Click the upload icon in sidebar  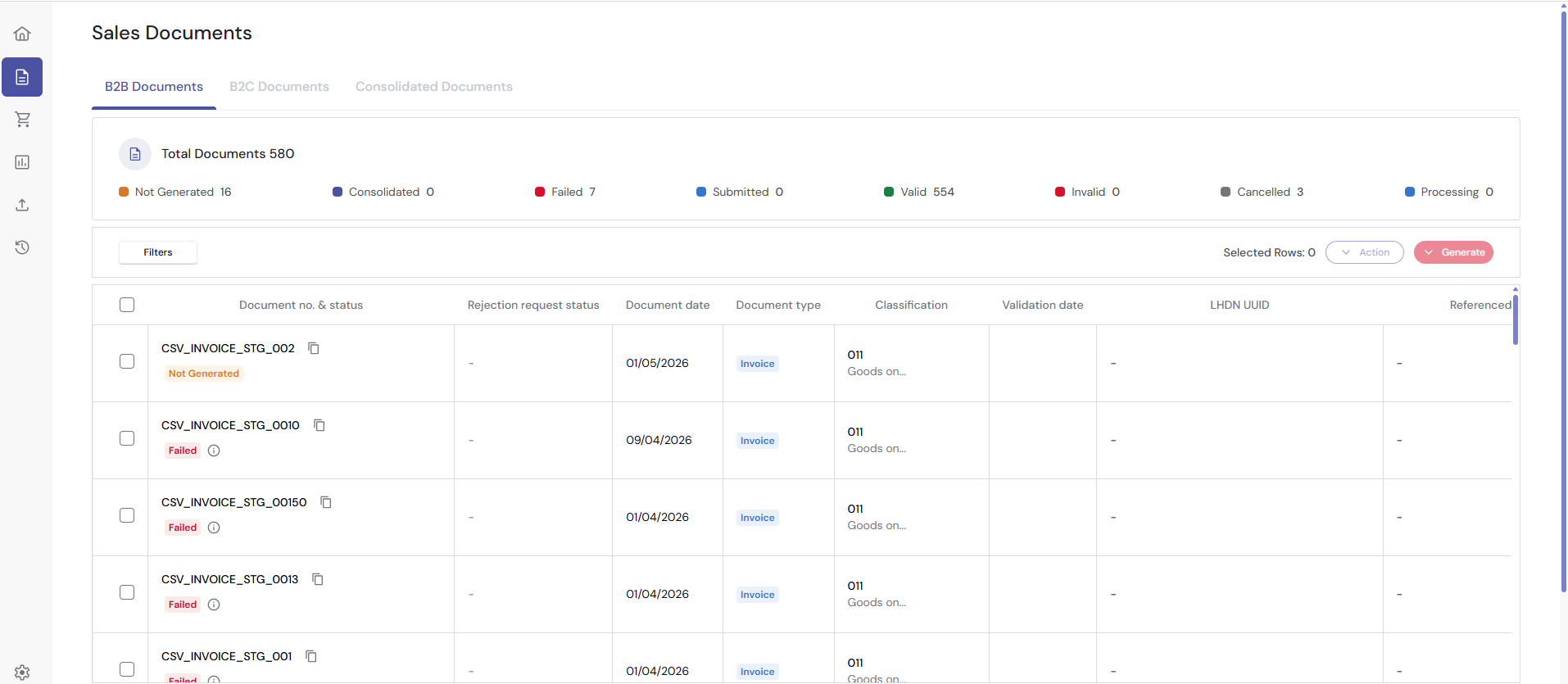coord(22,205)
